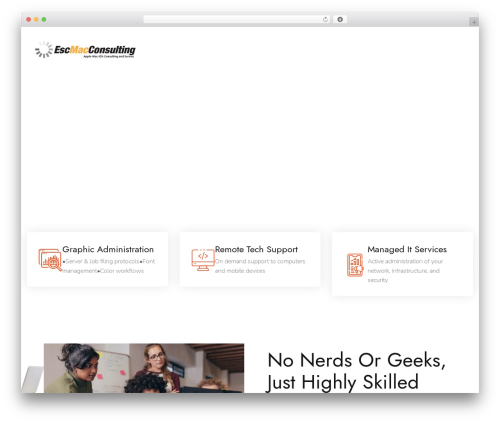Open the Remote Tech Support heading
This screenshot has height=423, width=500.
point(256,249)
